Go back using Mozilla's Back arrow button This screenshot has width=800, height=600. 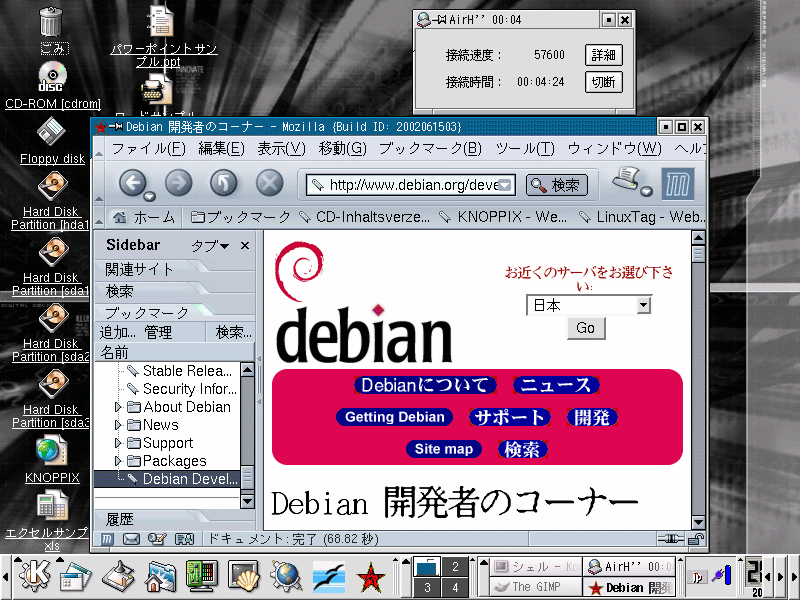[132, 183]
